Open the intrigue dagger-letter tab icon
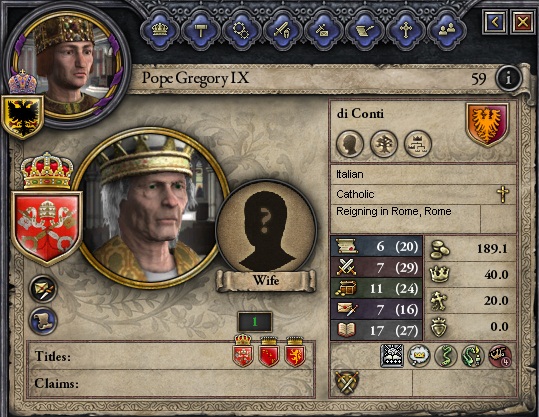This screenshot has height=417, width=539. 323,30
